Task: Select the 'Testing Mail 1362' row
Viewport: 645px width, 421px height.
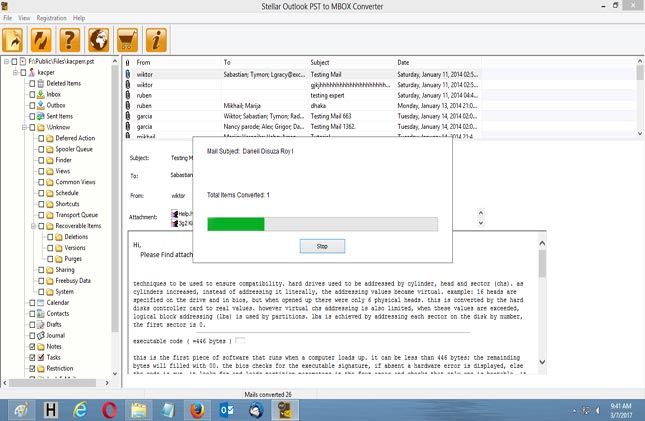Action: [302, 127]
